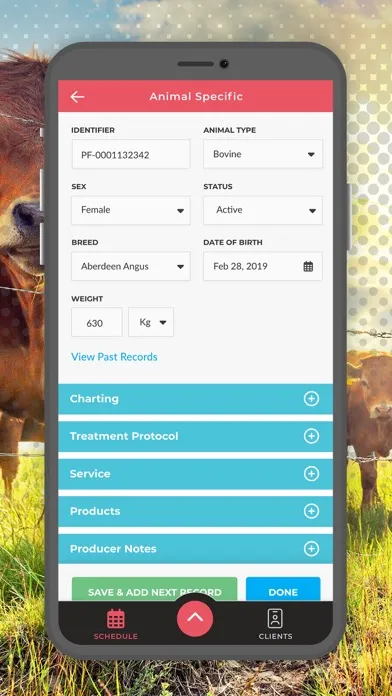Click the calendar icon in Date of Birth
The image size is (392, 696).
tap(308, 266)
